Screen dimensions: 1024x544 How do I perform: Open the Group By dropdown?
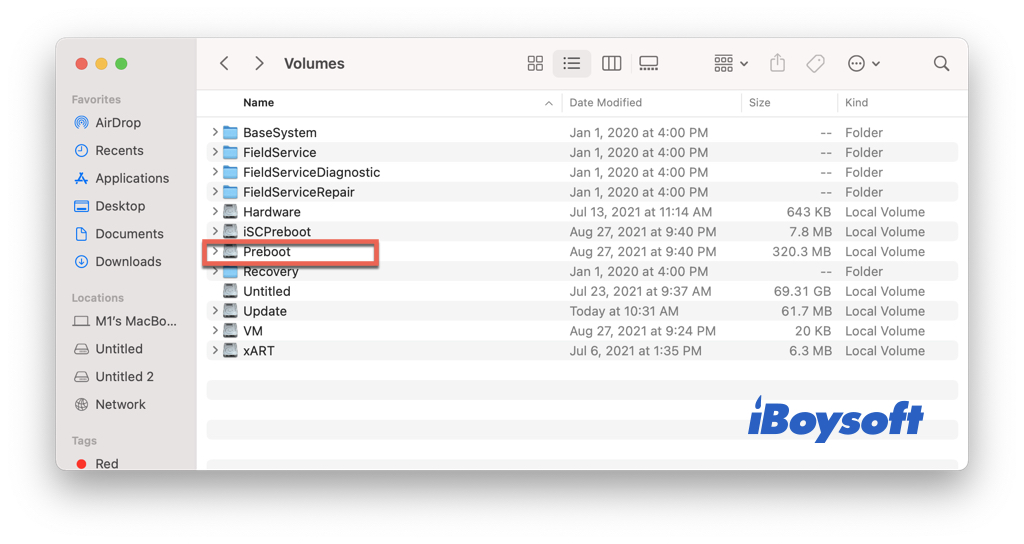(x=731, y=64)
